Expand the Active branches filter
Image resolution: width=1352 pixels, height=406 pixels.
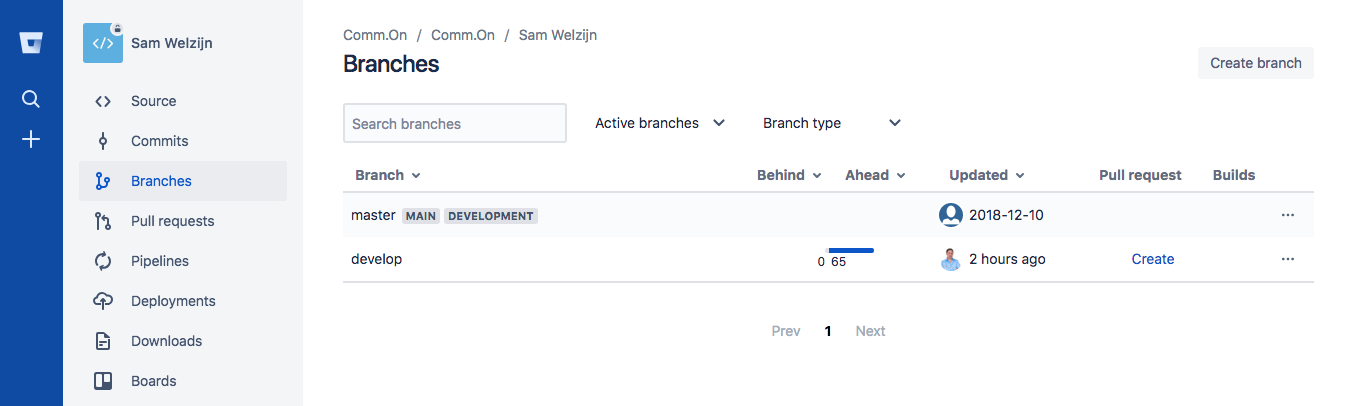tap(660, 123)
